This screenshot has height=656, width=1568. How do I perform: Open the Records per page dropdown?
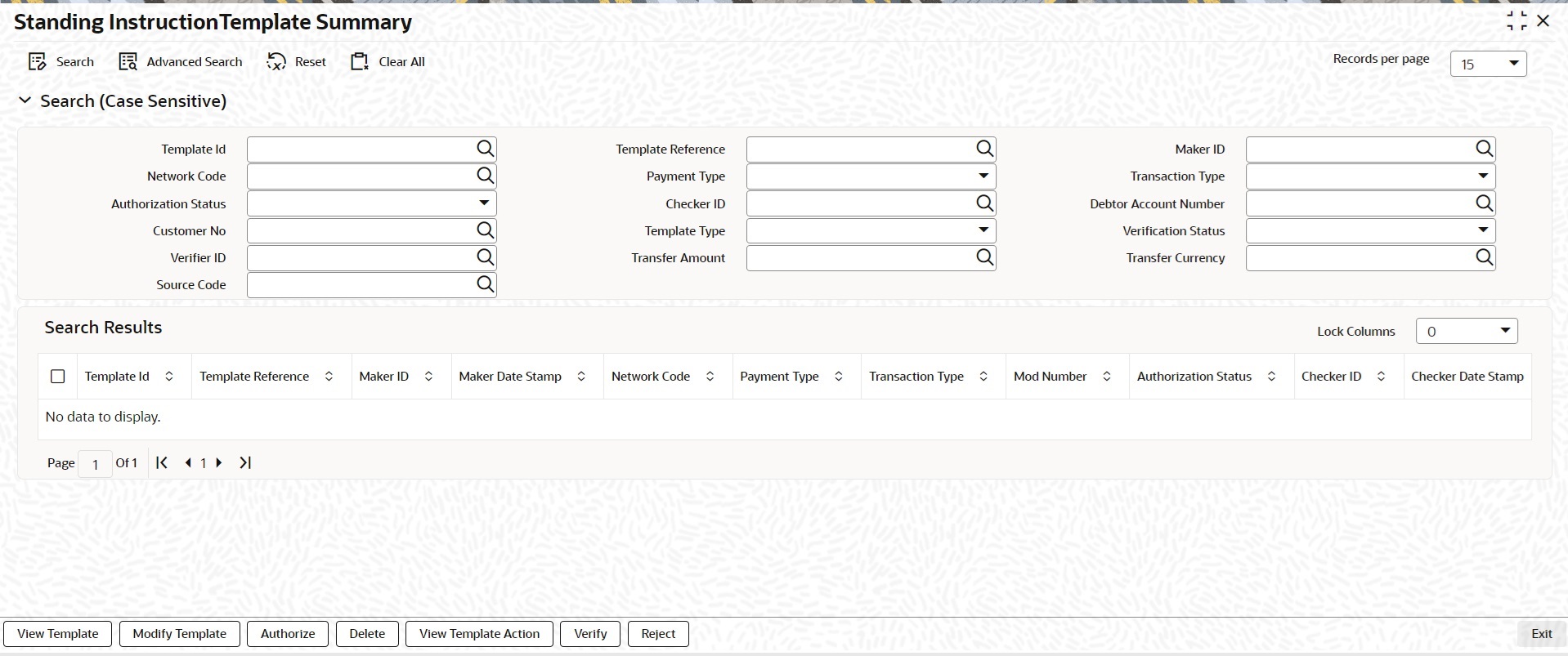[1488, 64]
